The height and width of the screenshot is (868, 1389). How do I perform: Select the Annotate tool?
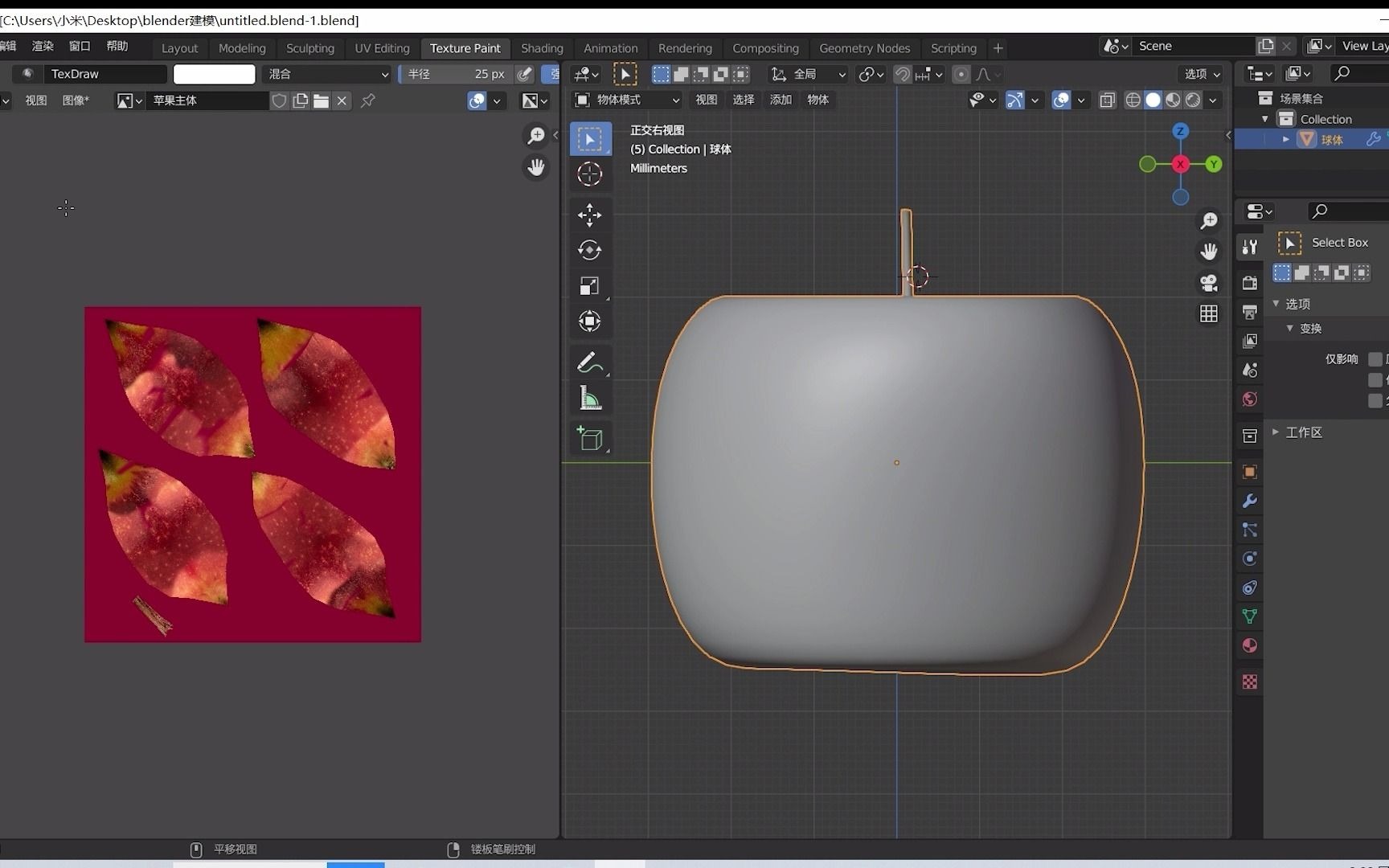pyautogui.click(x=590, y=362)
